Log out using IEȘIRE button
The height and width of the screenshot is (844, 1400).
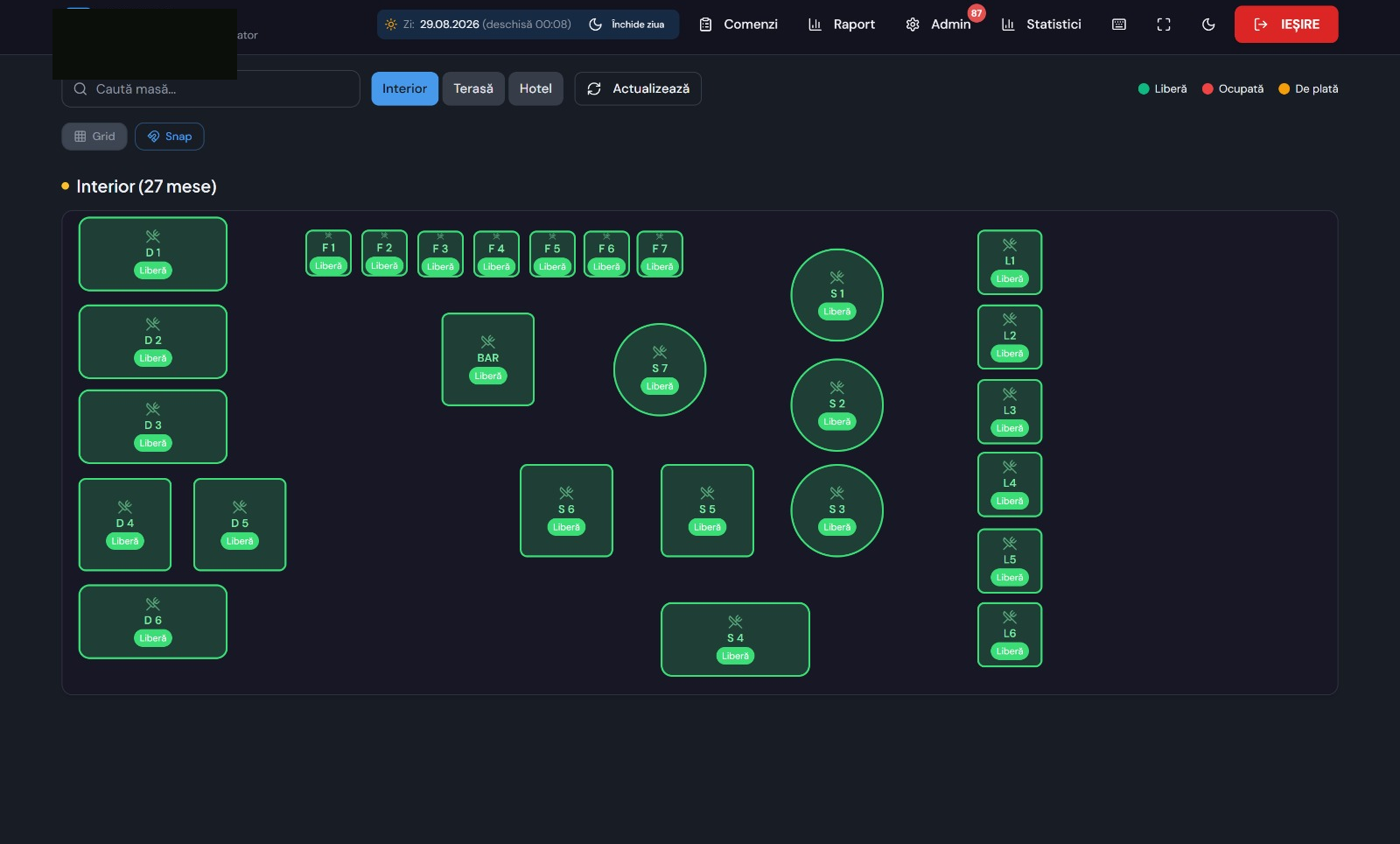coord(1286,25)
